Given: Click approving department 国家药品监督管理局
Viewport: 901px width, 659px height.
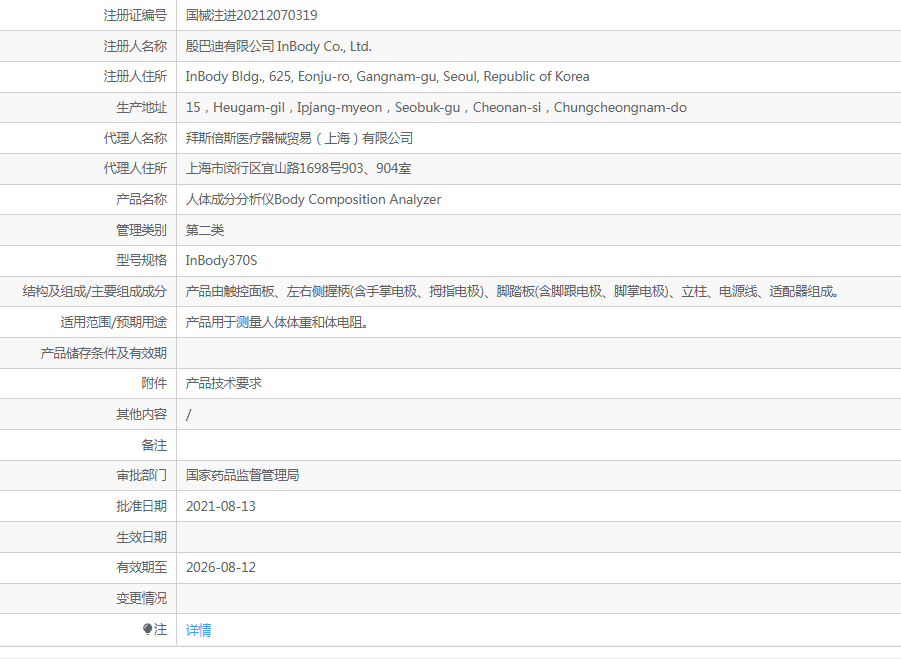Looking at the screenshot, I should [x=242, y=475].
